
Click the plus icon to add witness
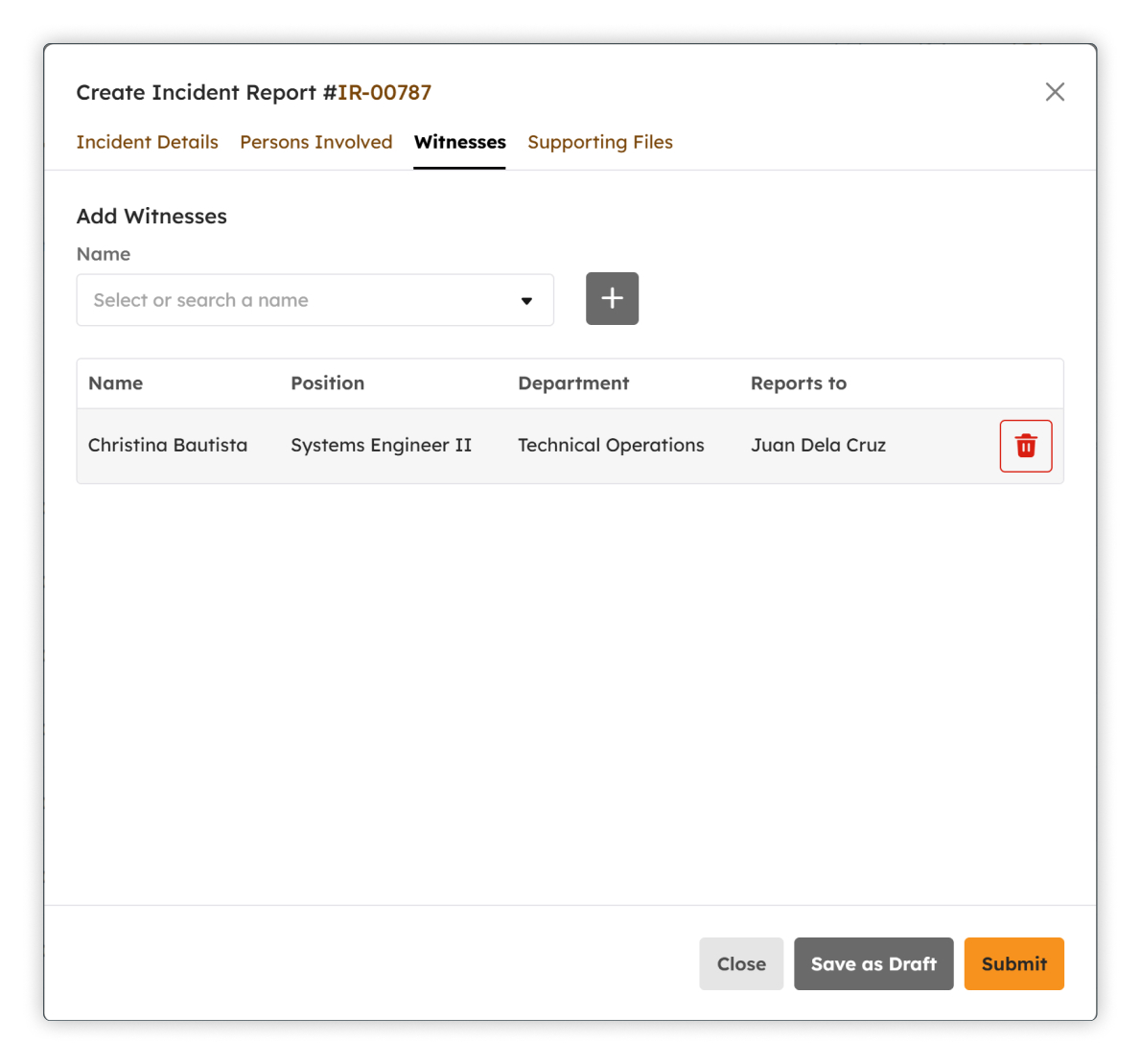click(612, 298)
